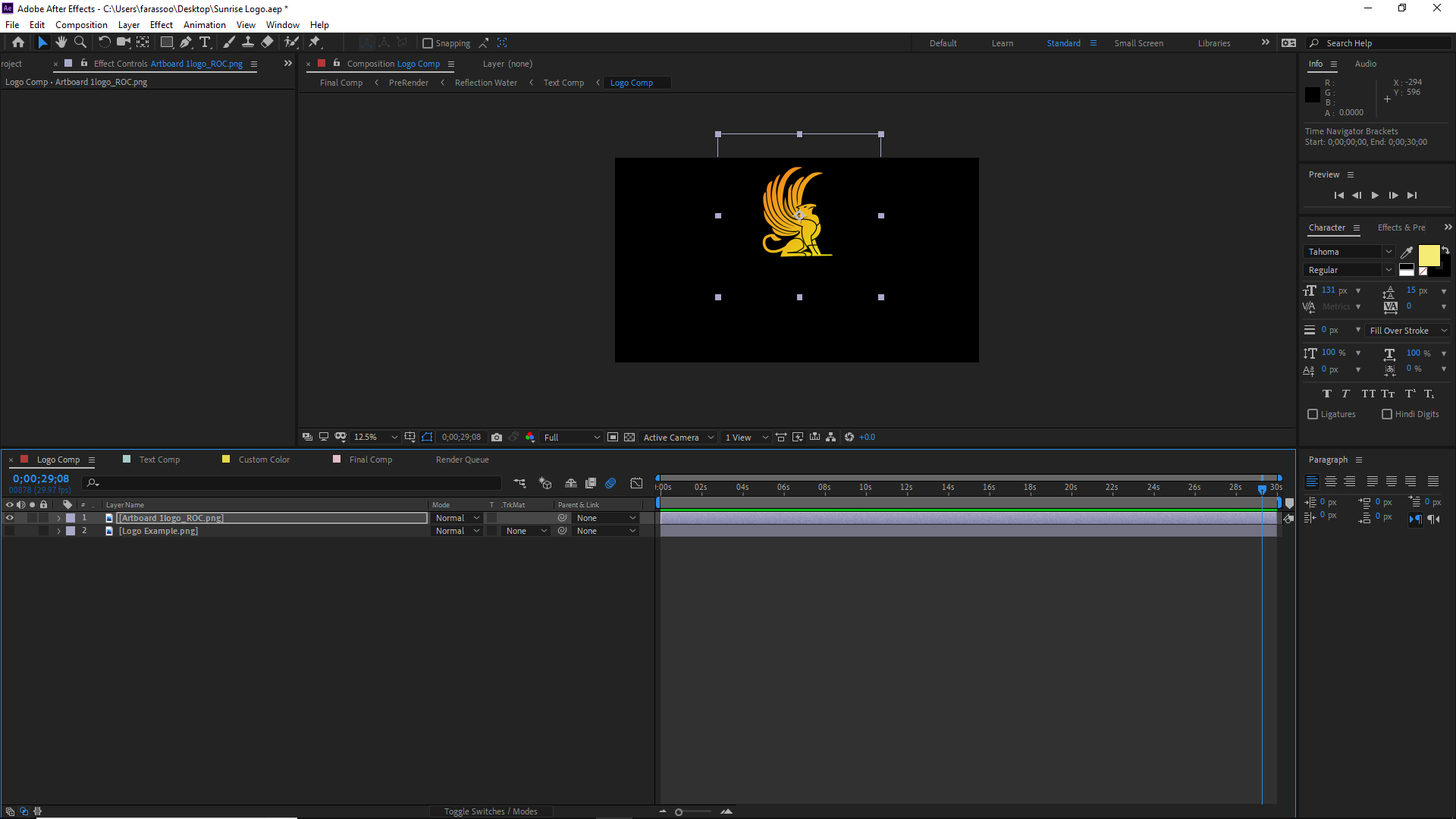Click the Graph Editor toggle icon
Image resolution: width=1456 pixels, height=819 pixels.
coord(636,483)
